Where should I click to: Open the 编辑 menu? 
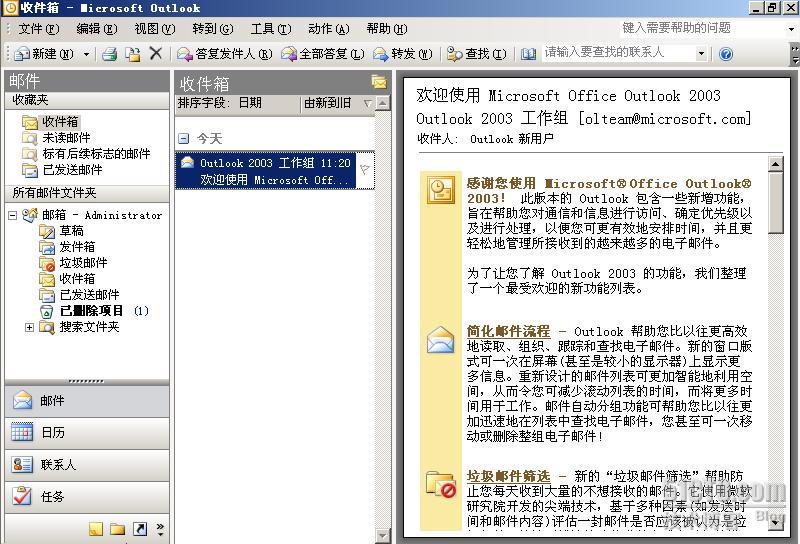click(x=96, y=29)
